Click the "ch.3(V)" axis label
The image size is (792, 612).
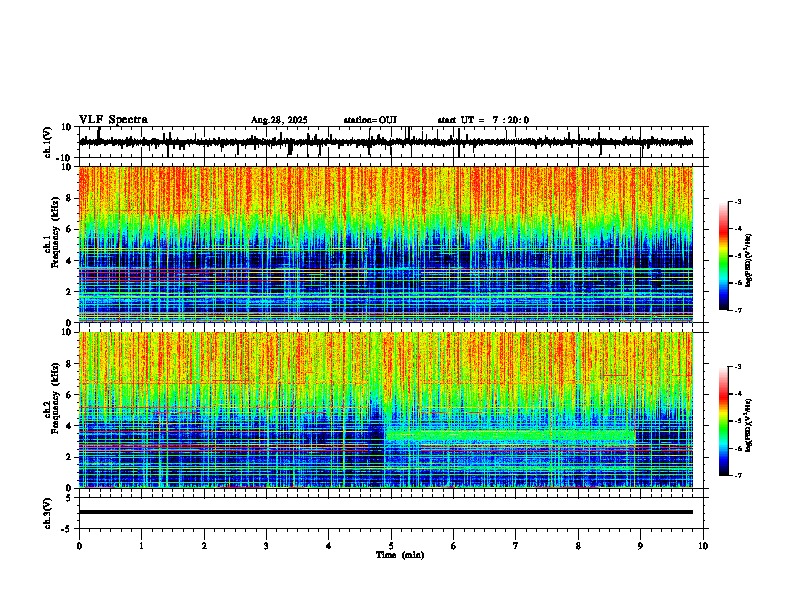pos(48,514)
